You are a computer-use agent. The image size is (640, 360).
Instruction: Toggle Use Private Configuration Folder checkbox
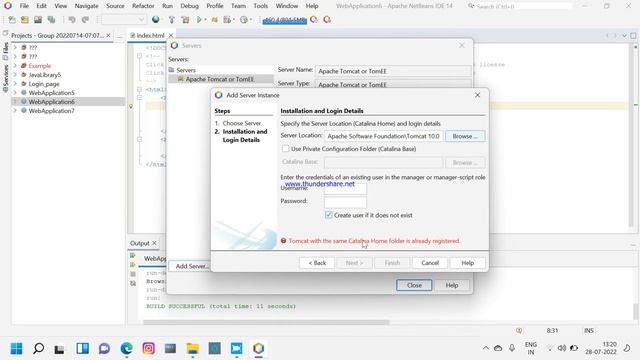click(x=285, y=149)
